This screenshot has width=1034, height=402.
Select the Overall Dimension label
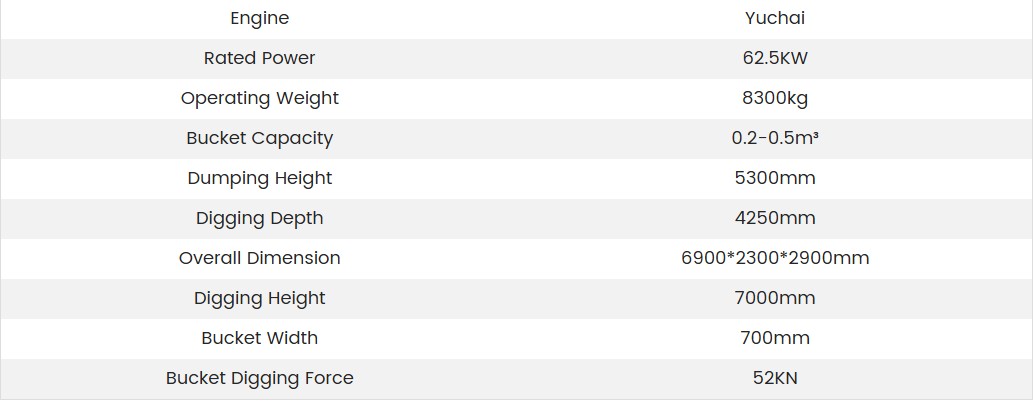tap(259, 258)
